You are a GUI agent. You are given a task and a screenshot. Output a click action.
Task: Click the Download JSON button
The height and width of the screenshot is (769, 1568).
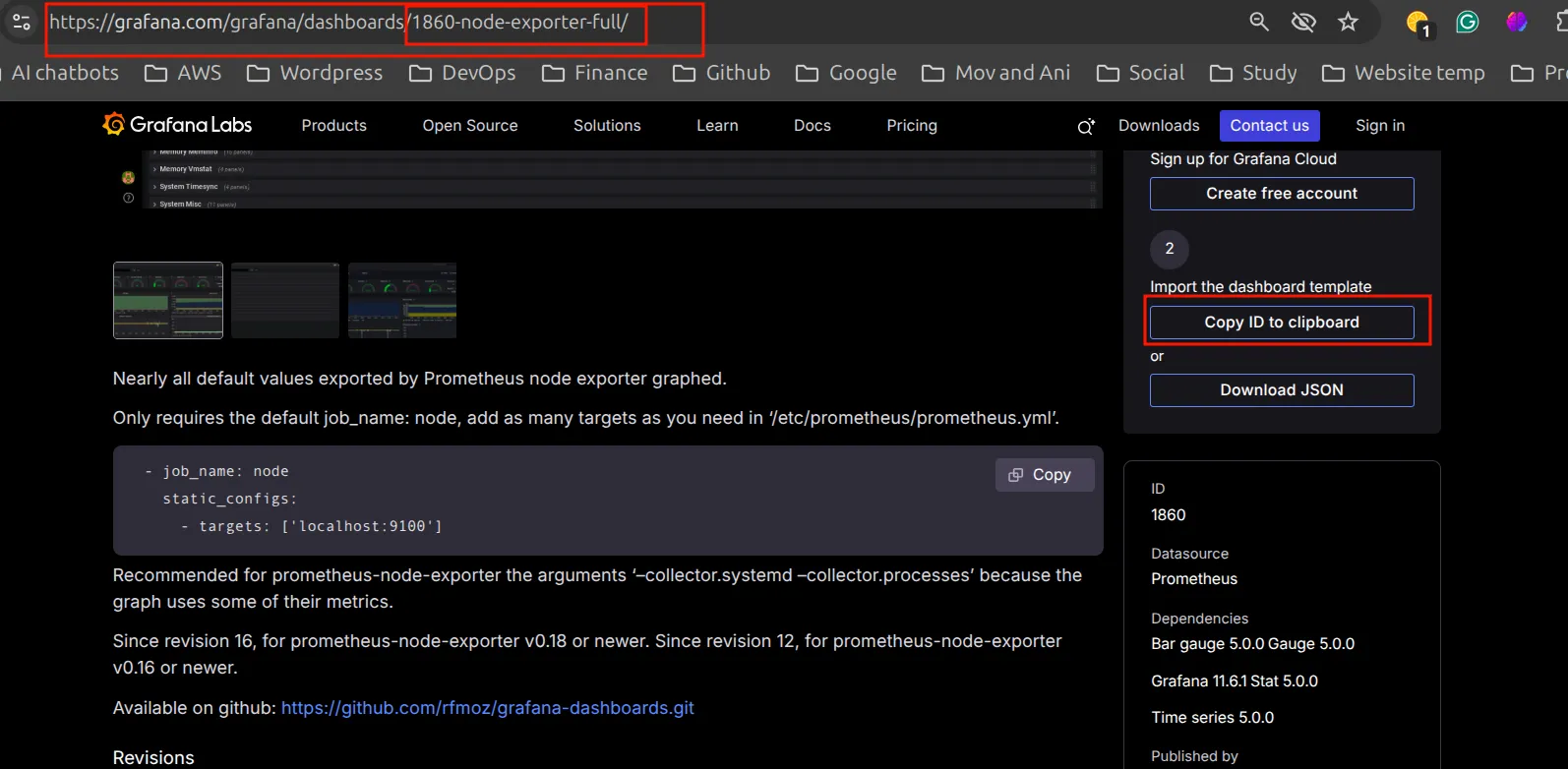click(x=1282, y=390)
